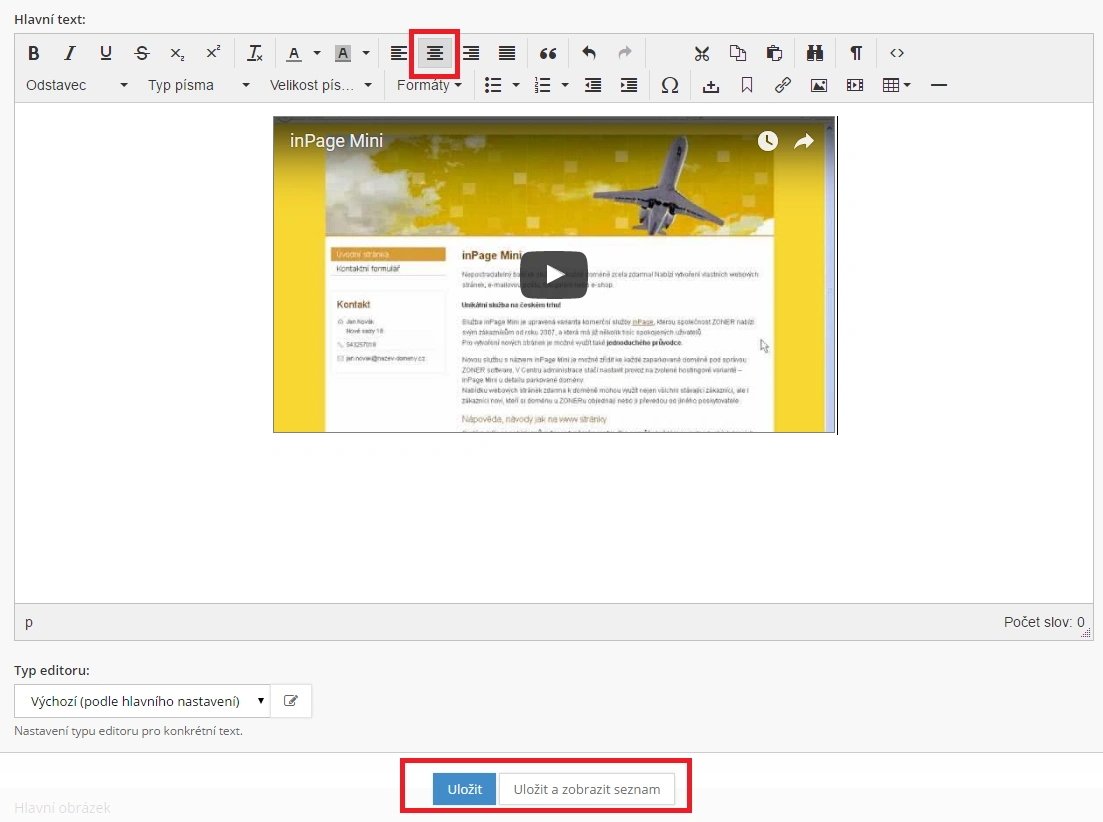This screenshot has height=822, width=1103.
Task: Decrease paragraph indent
Action: [593, 85]
